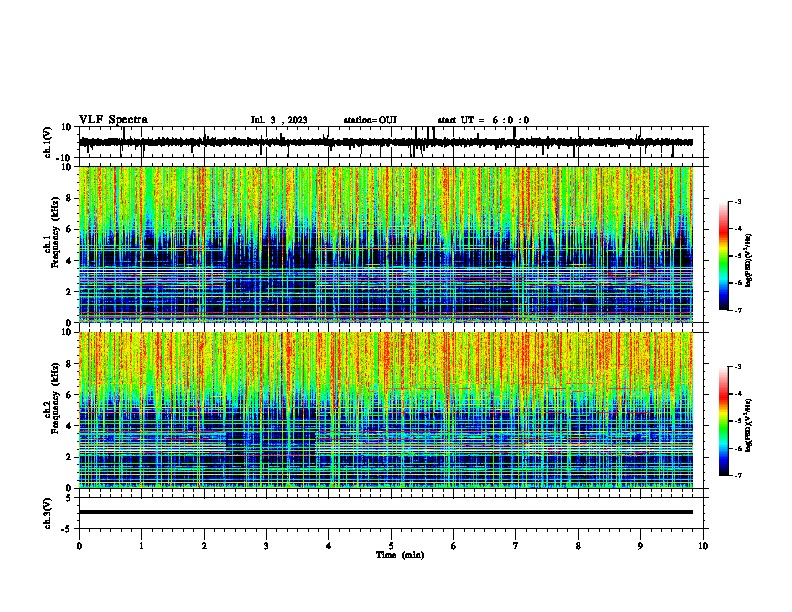This screenshot has width=792, height=612.
Task: Click the "ch.3(V)" bottom panel axis label
Action: point(48,513)
